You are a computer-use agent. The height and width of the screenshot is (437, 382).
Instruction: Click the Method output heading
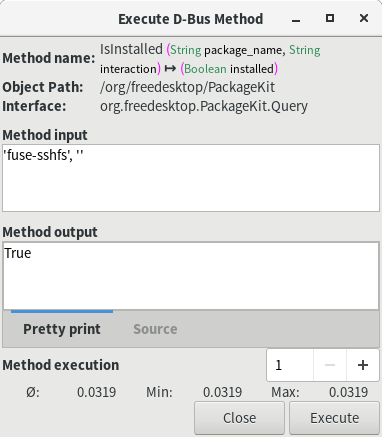coord(50,232)
